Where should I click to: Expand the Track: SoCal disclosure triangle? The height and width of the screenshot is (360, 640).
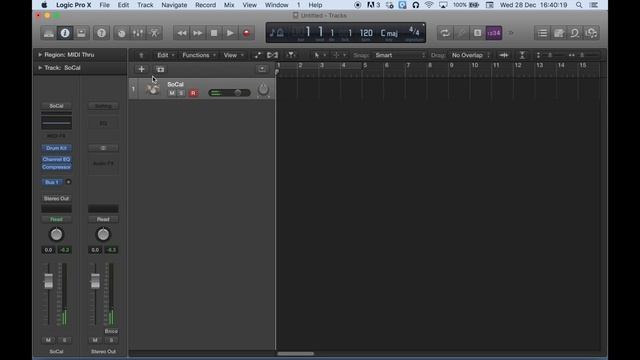point(40,68)
